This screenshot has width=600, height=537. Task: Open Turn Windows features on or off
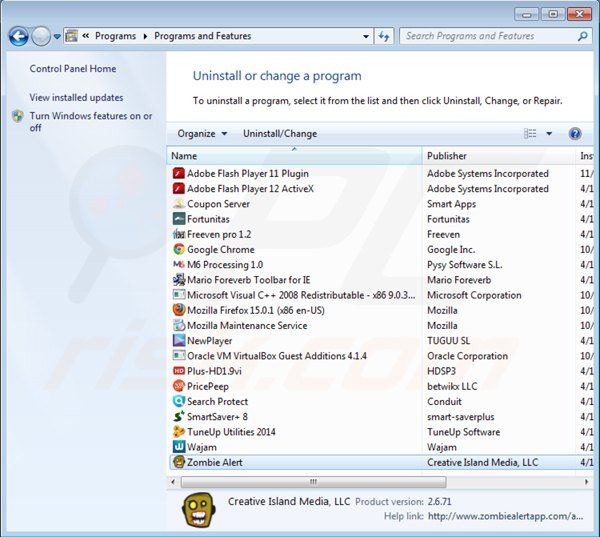[91, 121]
